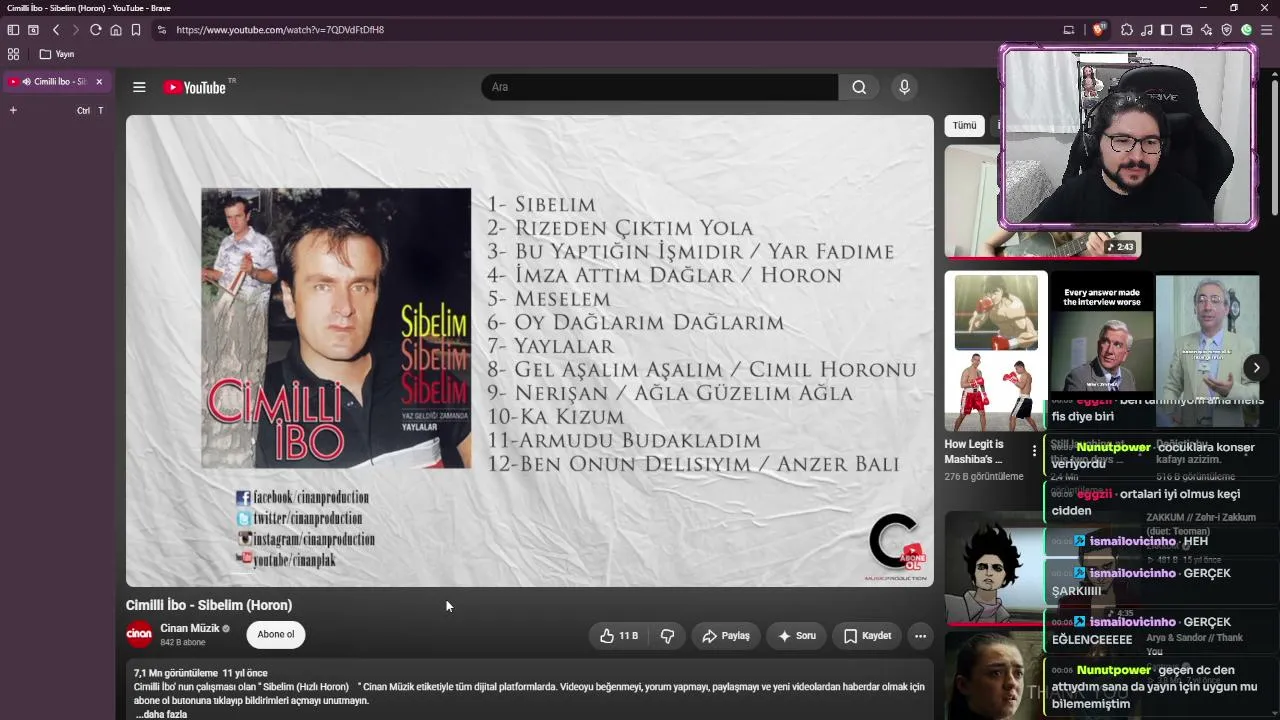This screenshot has width=1280, height=720.
Task: Open the Leo AI sparkle icon
Action: [x=1207, y=30]
